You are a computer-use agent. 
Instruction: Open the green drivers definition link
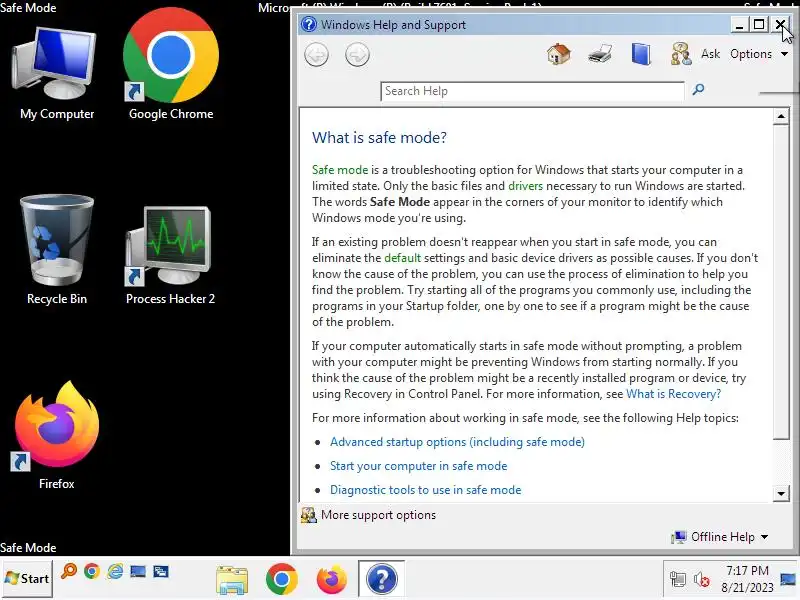525,186
